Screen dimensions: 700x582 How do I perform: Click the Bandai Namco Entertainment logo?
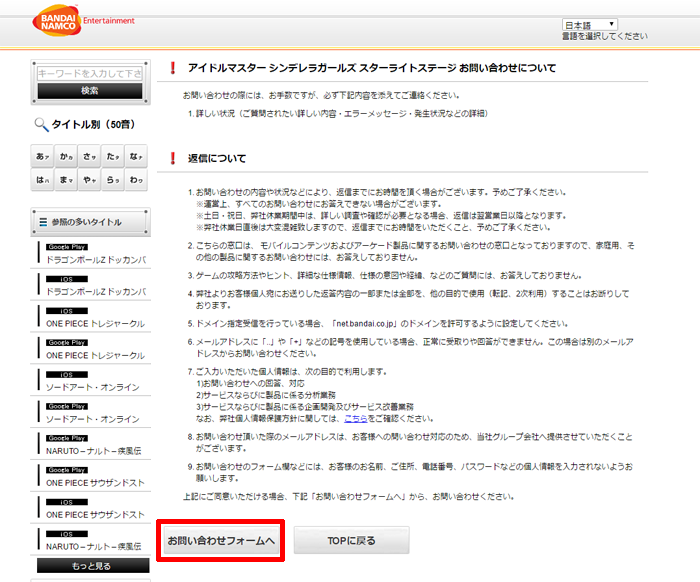(83, 21)
